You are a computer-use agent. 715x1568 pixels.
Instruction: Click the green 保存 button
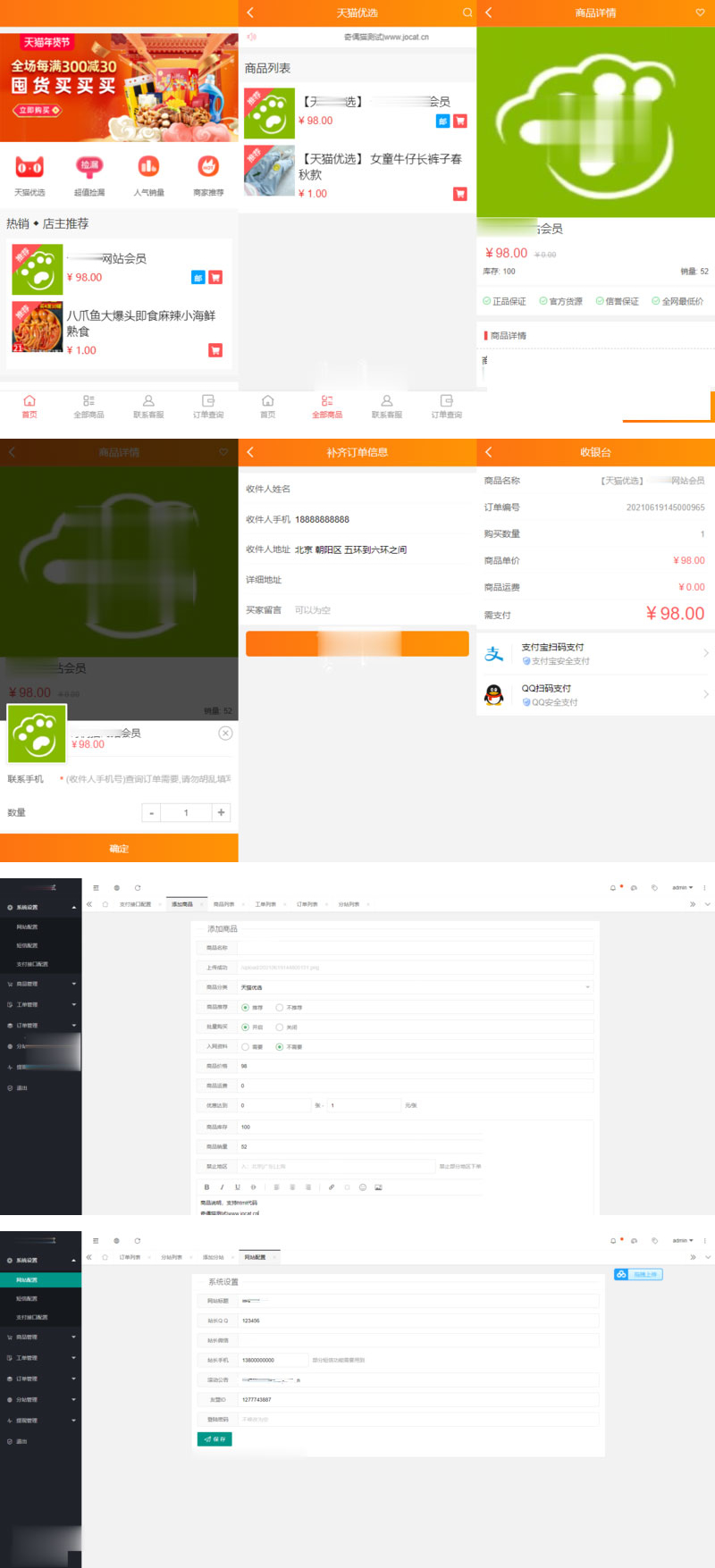(214, 1439)
